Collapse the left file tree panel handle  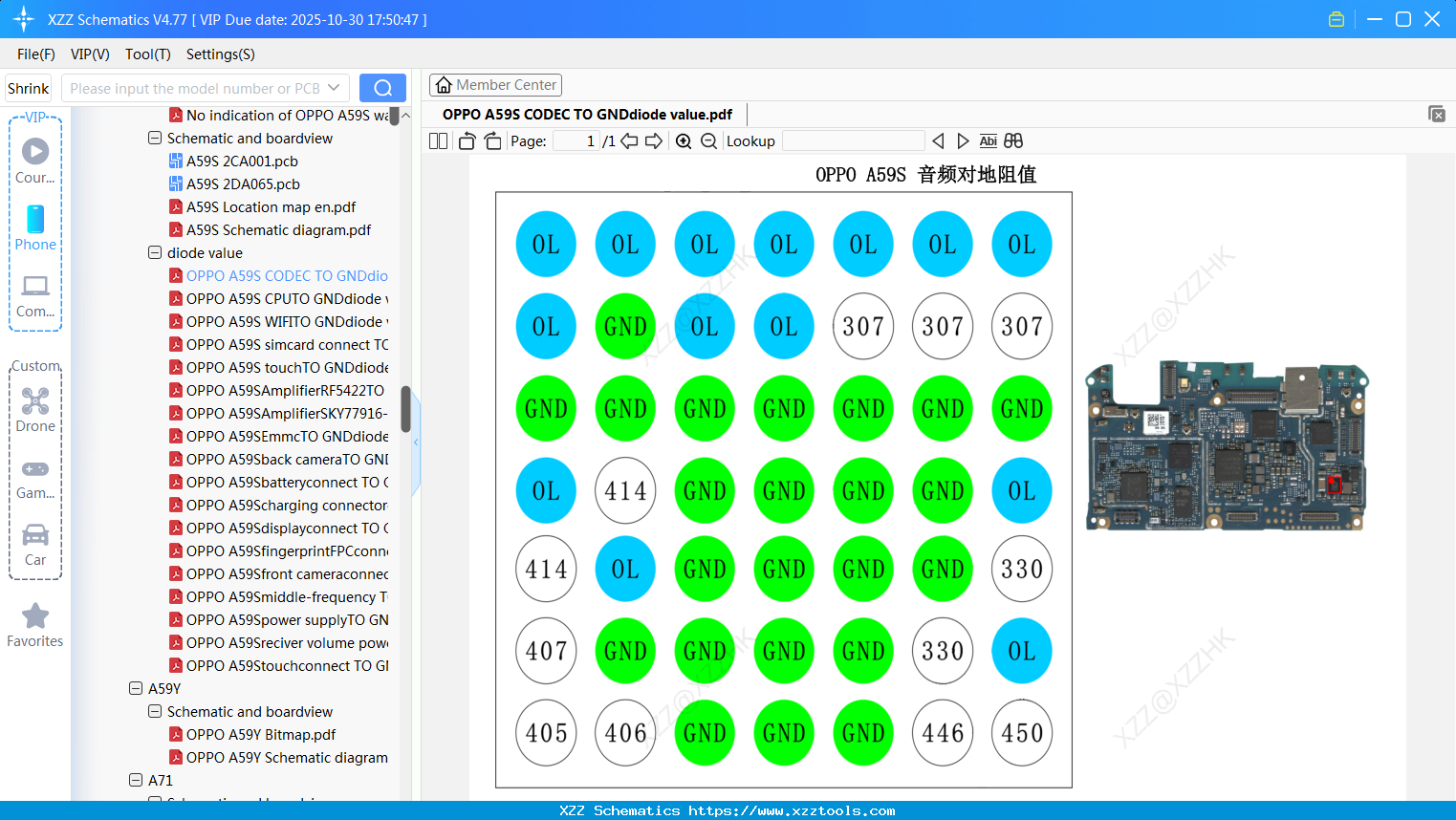[x=416, y=442]
